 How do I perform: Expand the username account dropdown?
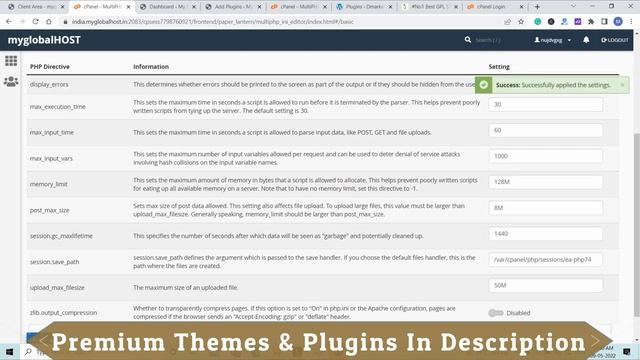point(553,40)
